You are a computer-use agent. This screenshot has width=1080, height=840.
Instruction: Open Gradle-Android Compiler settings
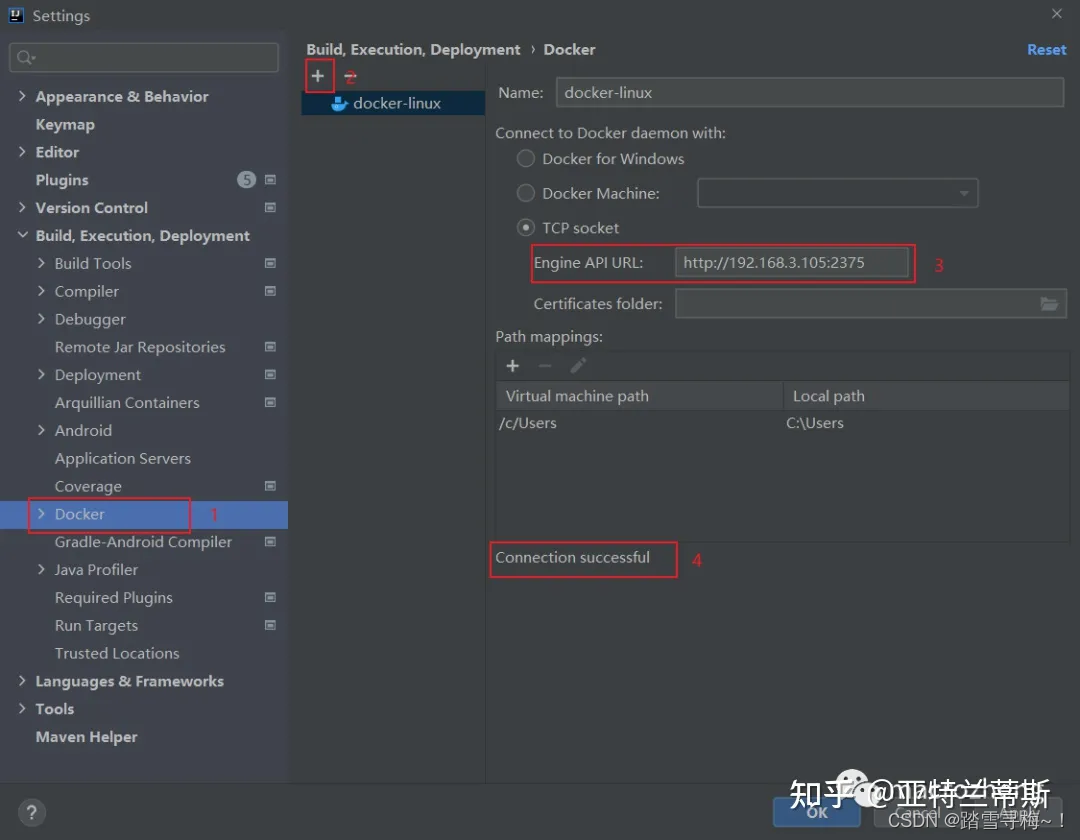[143, 542]
